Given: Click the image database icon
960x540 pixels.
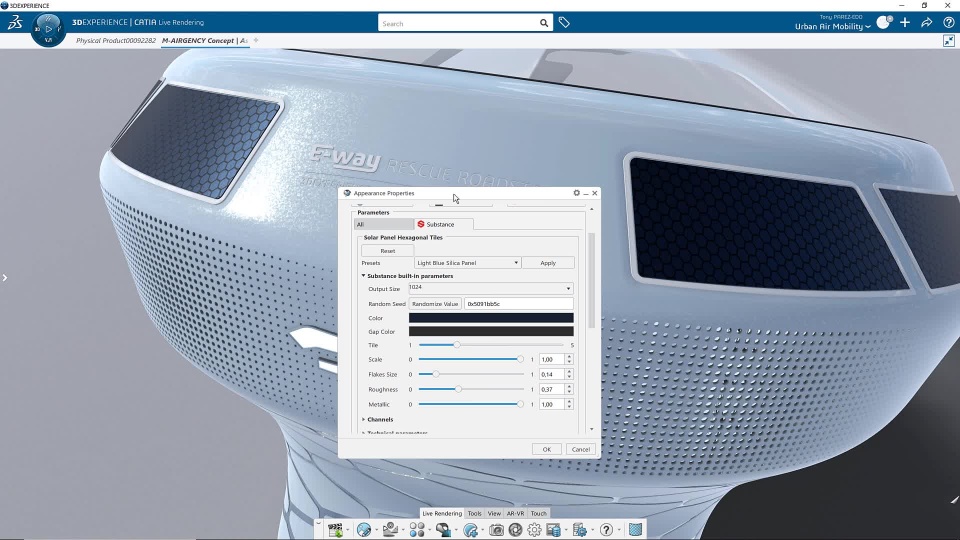Looking at the screenshot, I should pos(553,530).
